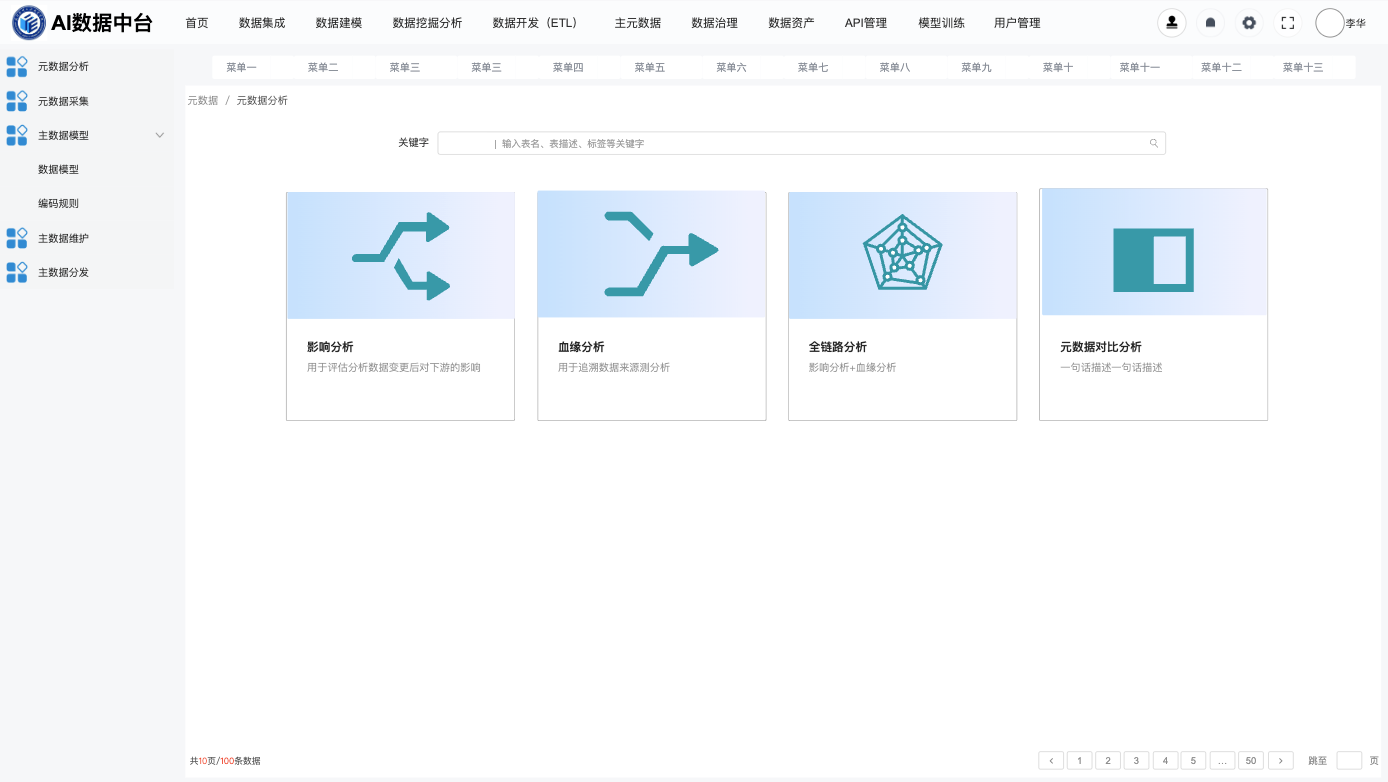Open API管理 in top navigation
1388x782 pixels.
coord(866,23)
